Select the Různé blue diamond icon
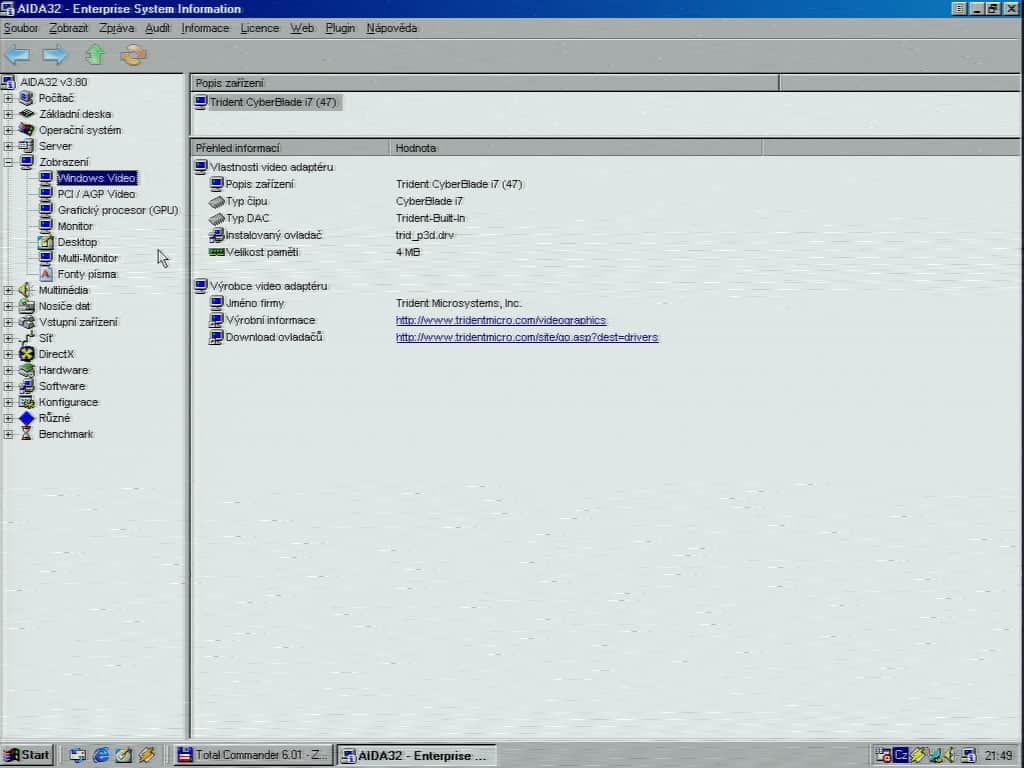This screenshot has width=1024, height=768. pos(26,417)
